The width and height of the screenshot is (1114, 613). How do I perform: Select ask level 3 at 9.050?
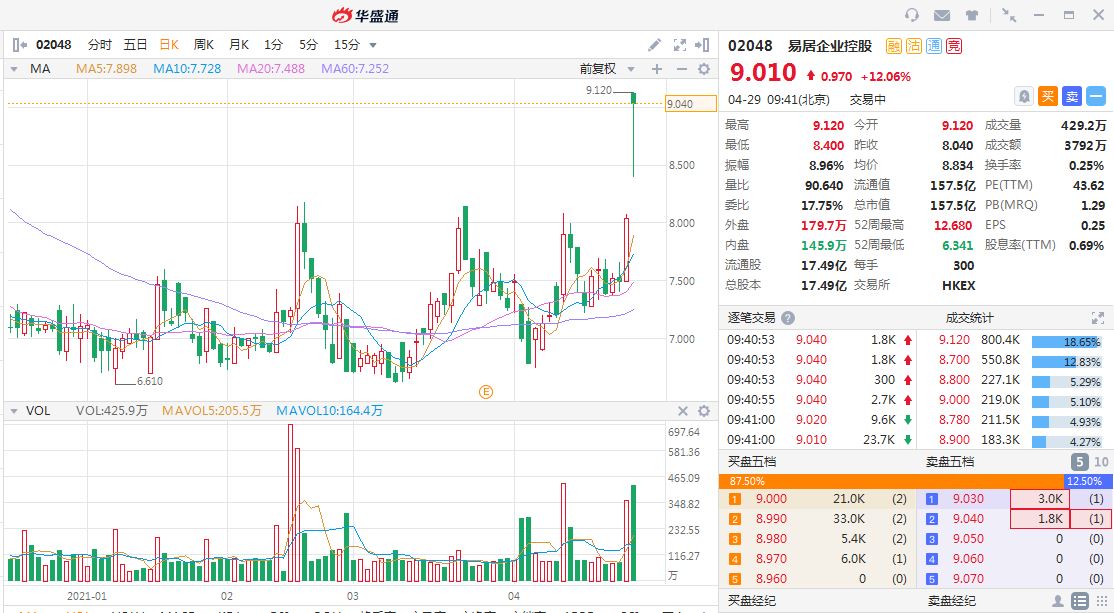[x=1015, y=538]
